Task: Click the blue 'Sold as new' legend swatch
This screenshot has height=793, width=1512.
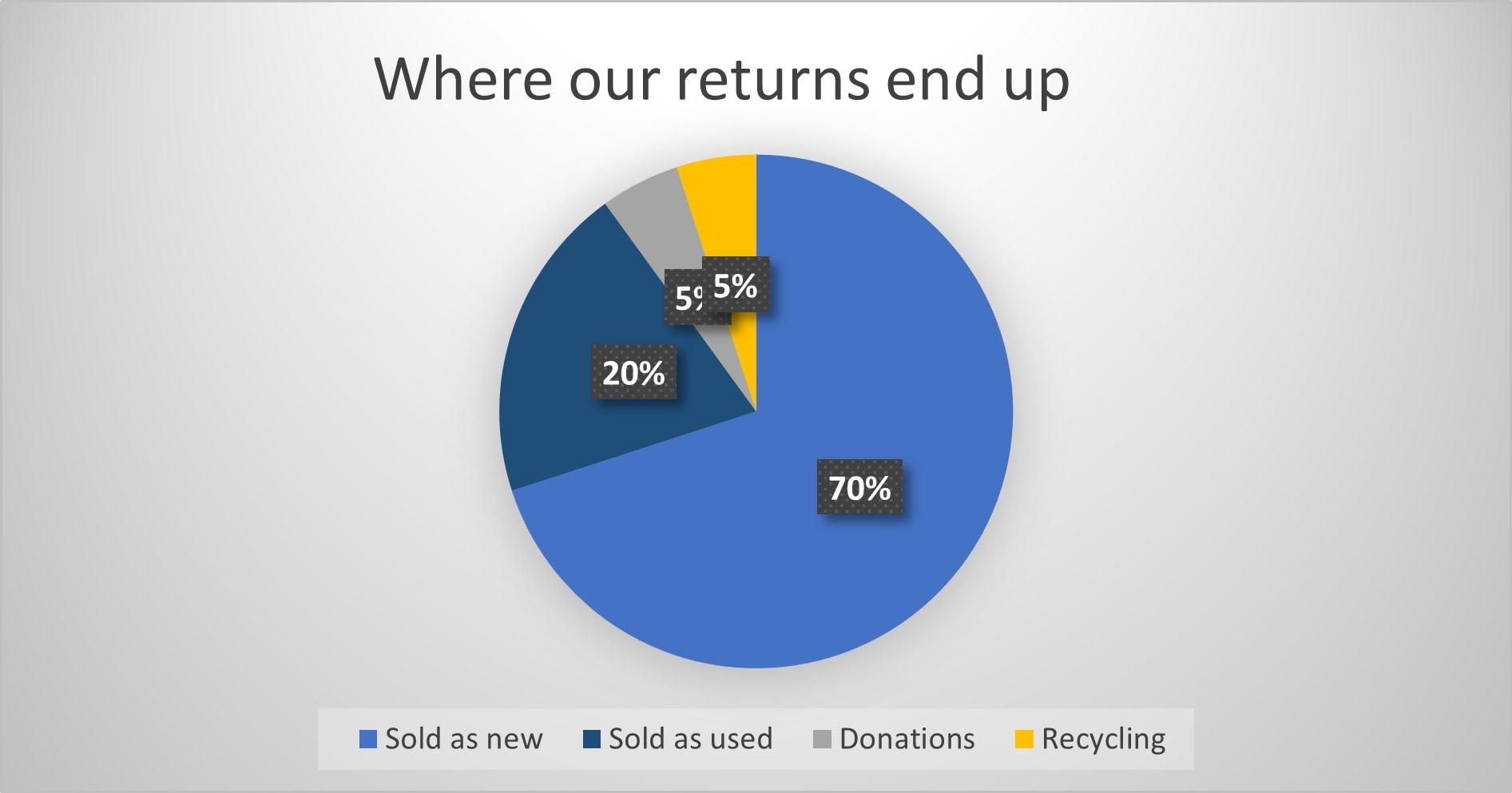Action: [x=368, y=739]
